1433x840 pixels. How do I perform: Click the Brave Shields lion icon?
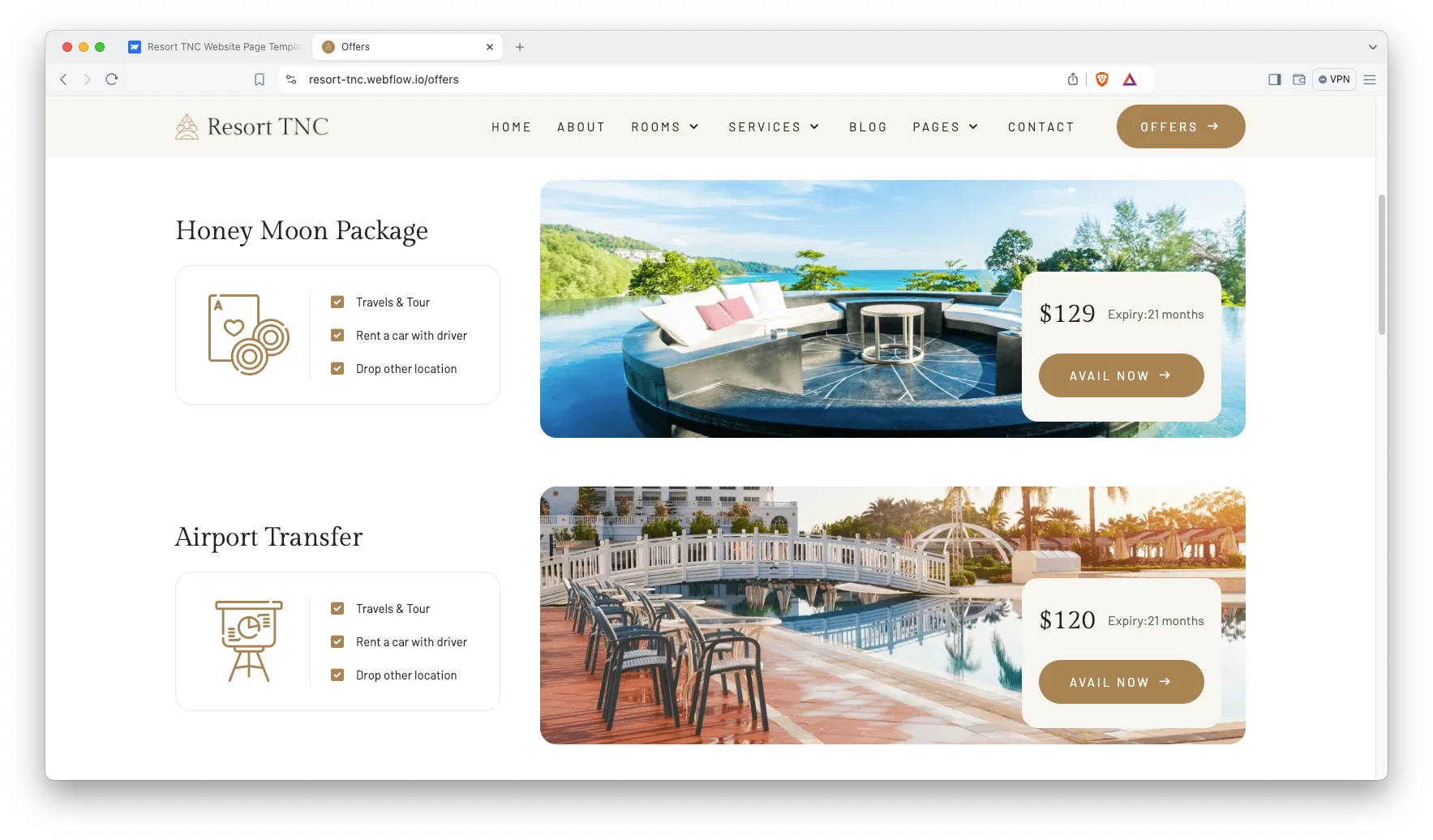click(x=1101, y=79)
